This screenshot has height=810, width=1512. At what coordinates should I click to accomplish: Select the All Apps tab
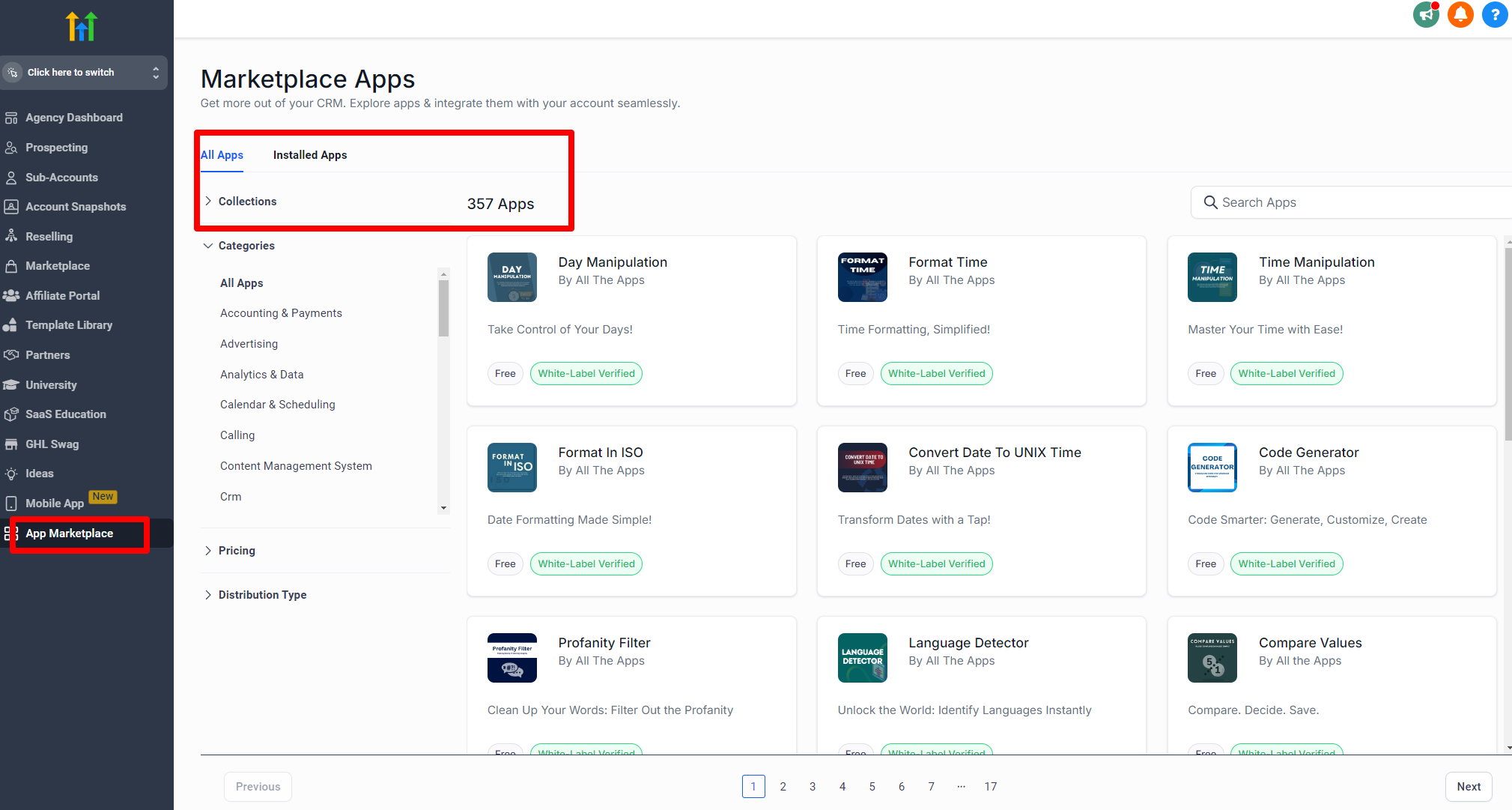pyautogui.click(x=222, y=155)
